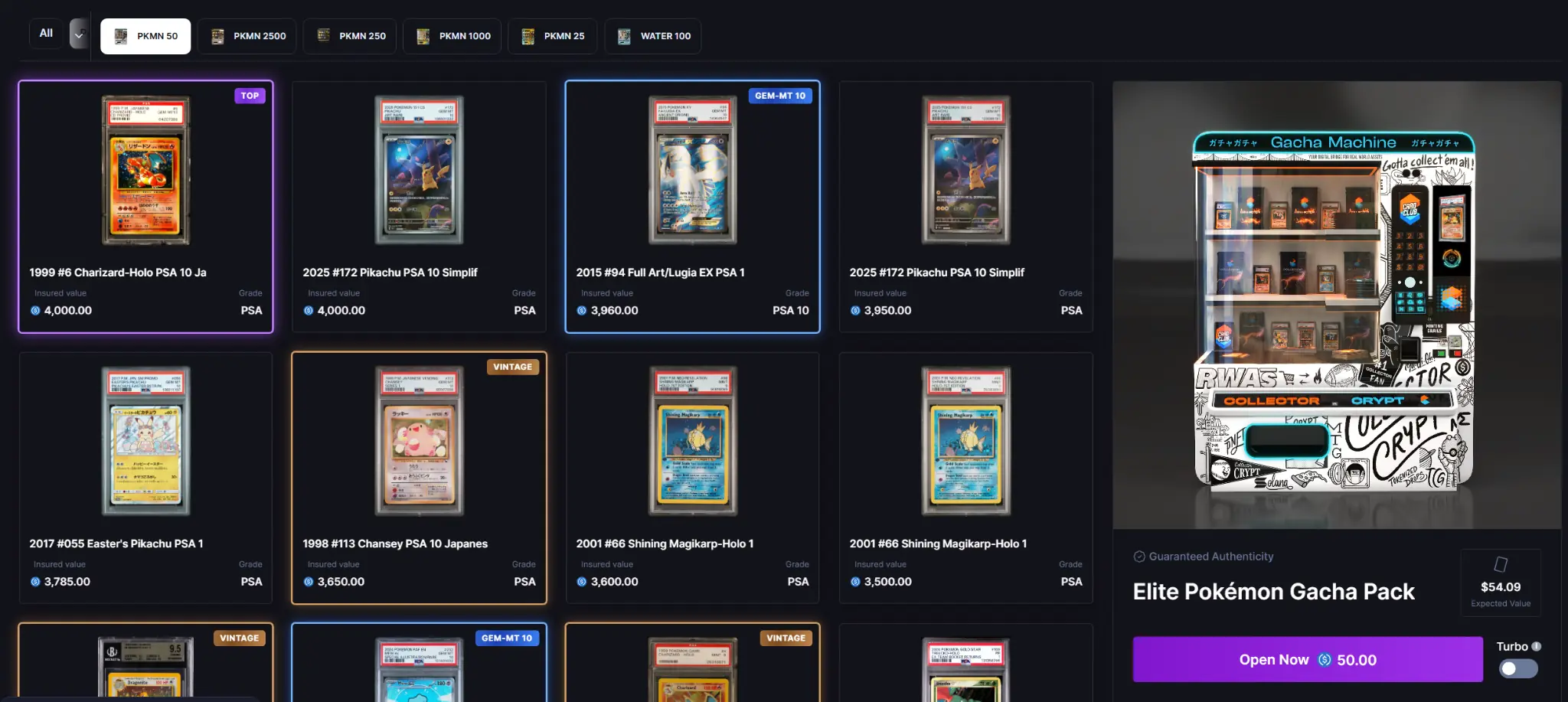This screenshot has width=1568, height=702.
Task: Click the GEM-MT 10 badge in bottom row
Action: click(x=507, y=638)
